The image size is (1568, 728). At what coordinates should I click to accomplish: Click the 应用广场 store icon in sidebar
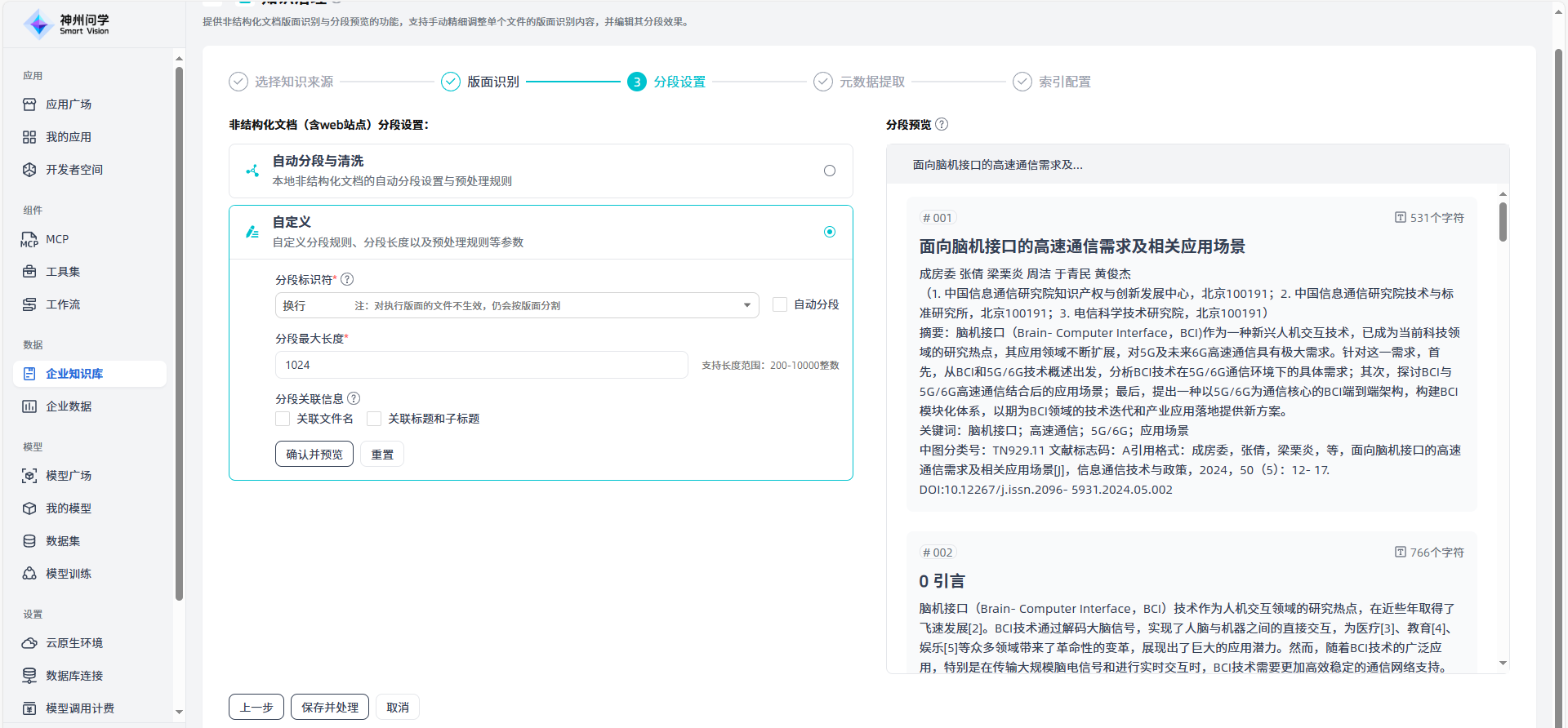pos(29,104)
